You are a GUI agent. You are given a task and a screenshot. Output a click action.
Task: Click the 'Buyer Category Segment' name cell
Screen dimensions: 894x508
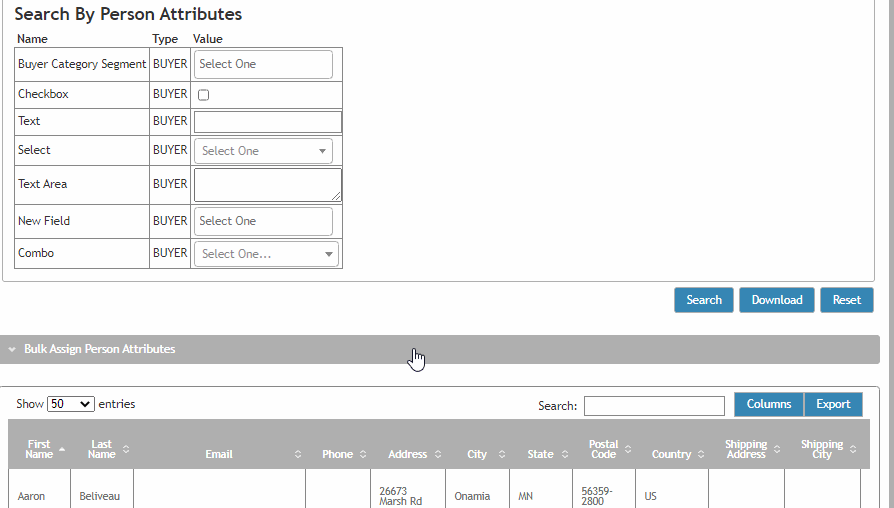[x=82, y=64]
